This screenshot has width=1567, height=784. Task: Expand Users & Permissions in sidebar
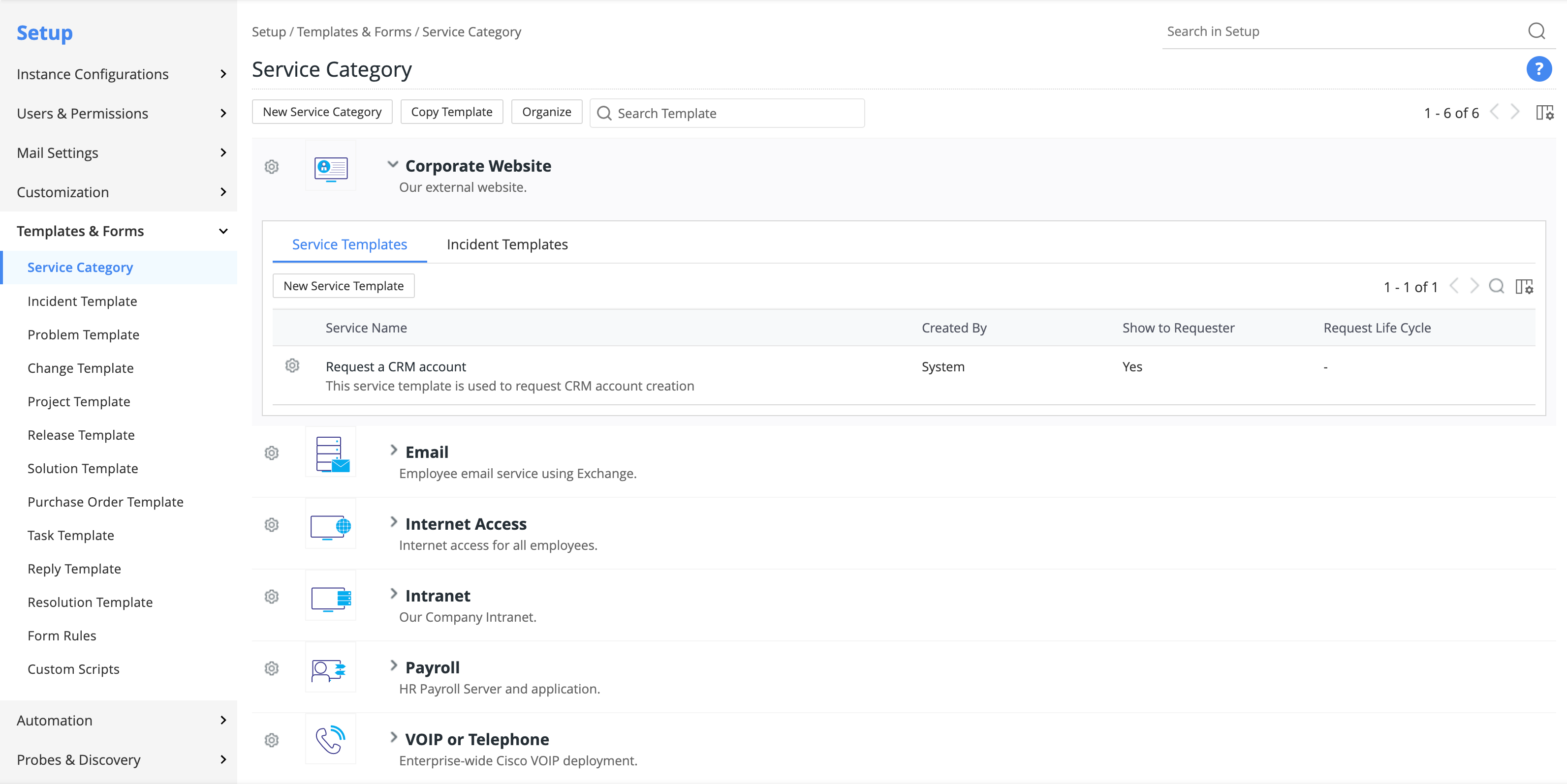pyautogui.click(x=119, y=114)
